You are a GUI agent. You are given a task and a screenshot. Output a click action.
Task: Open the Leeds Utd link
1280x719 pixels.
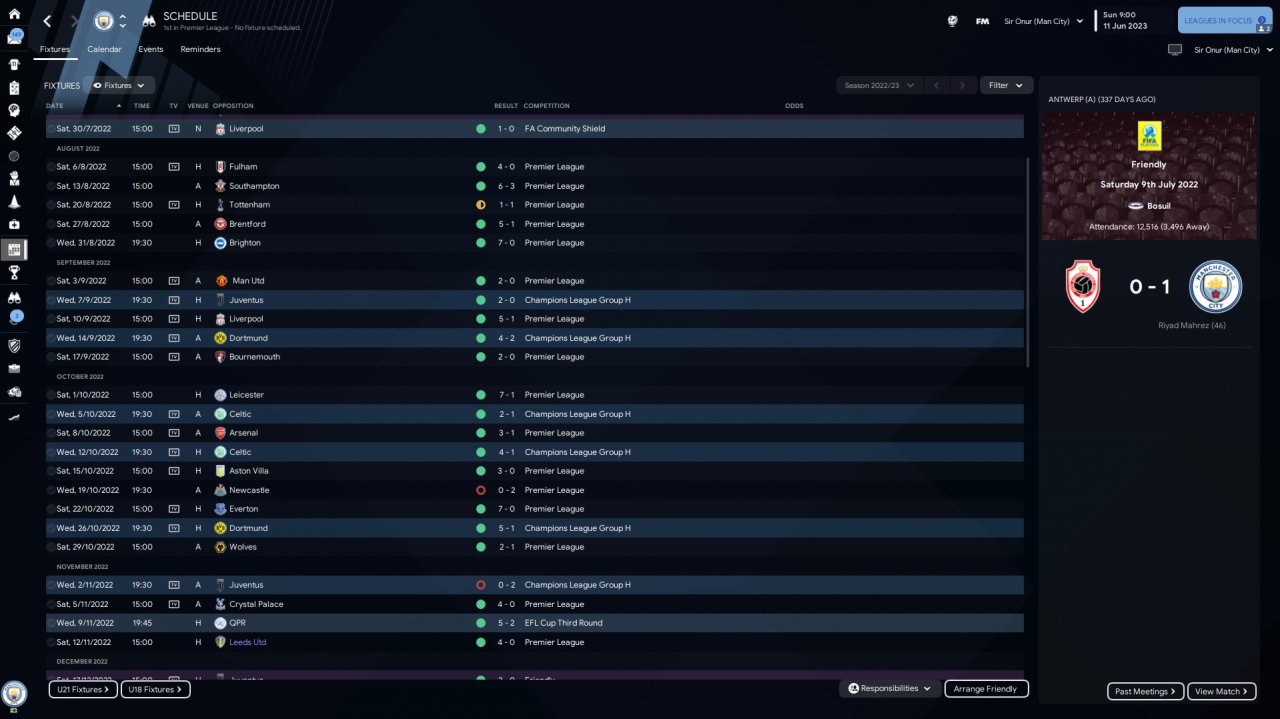(x=247, y=642)
